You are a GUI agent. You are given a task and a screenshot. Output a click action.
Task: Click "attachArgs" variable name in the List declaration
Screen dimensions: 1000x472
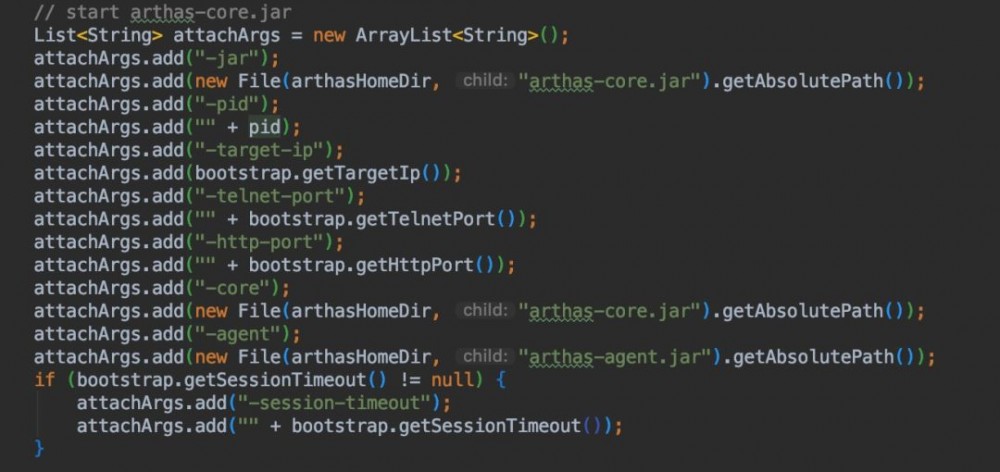click(226, 35)
